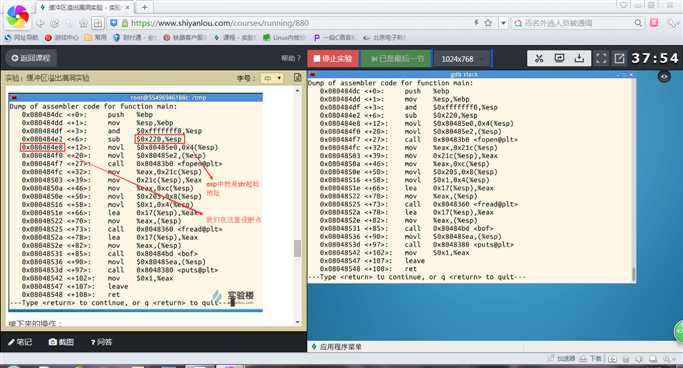Click the pink extension icon
Screen dimensions: 683x368
coord(654,23)
